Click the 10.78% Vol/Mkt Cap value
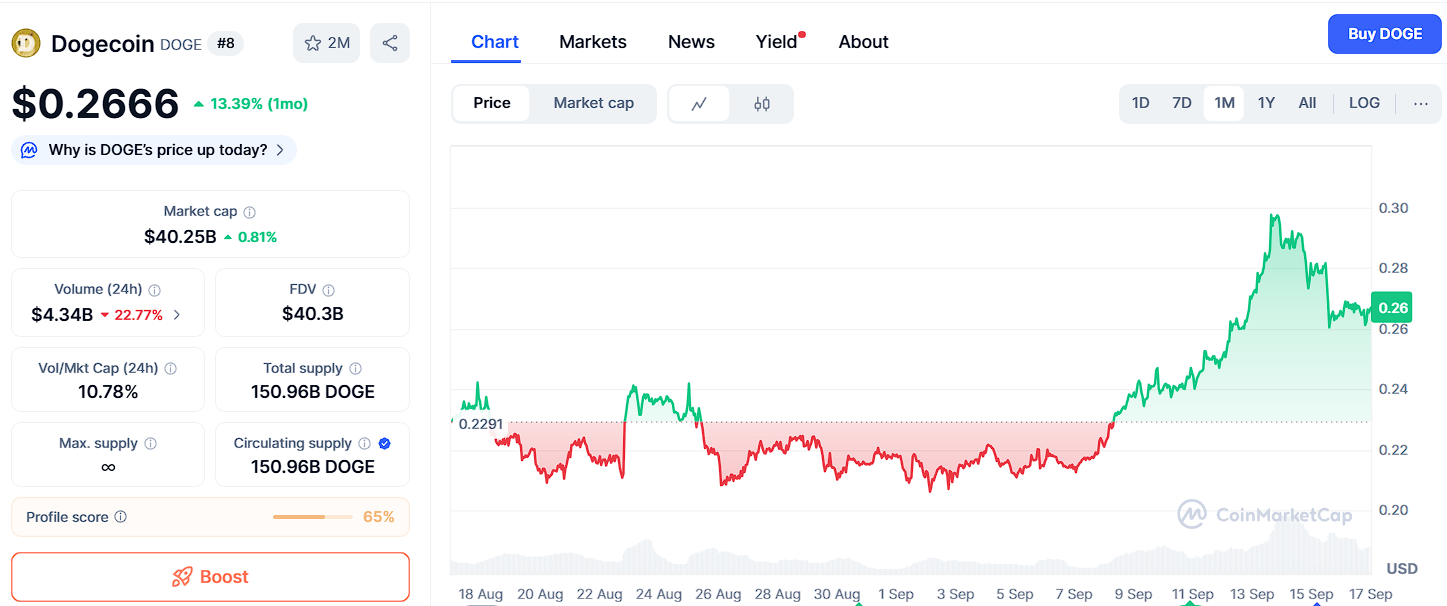 108,392
